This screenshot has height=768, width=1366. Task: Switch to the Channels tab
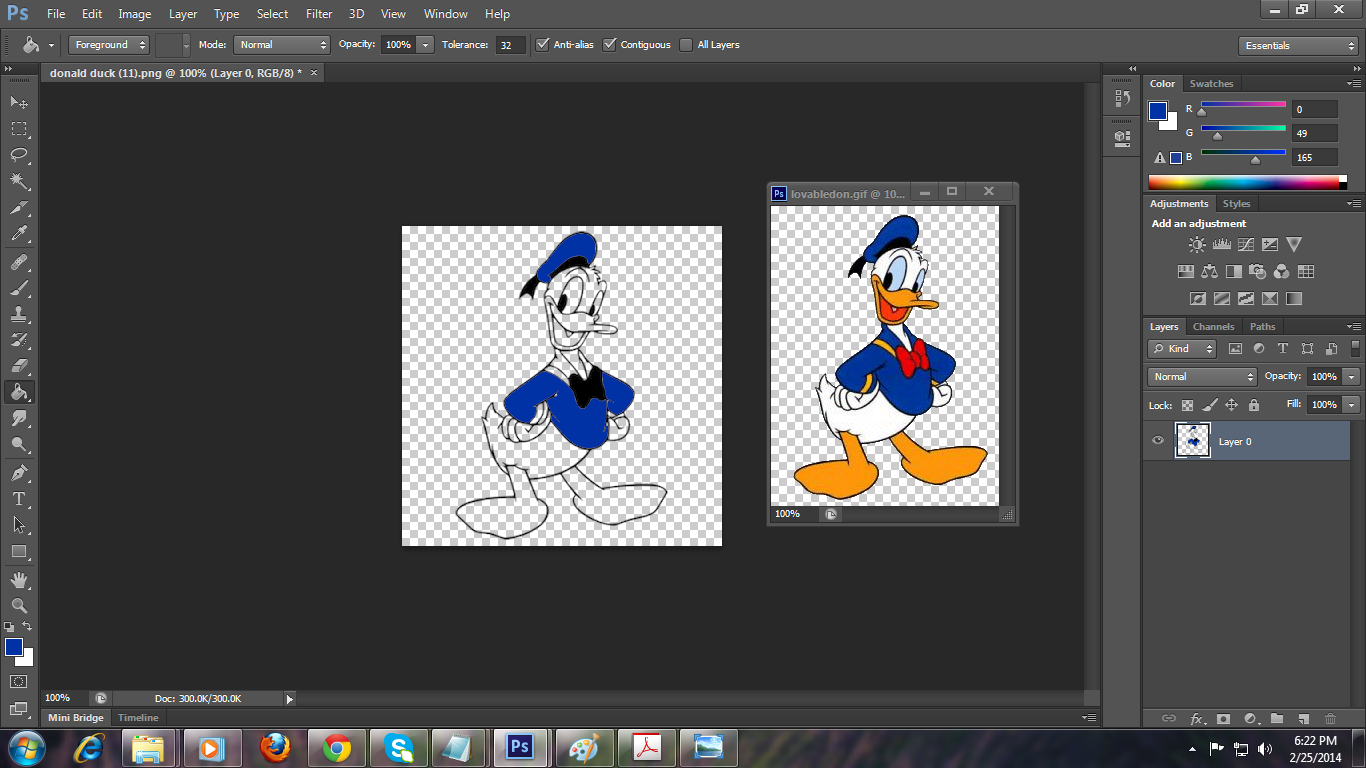coord(1213,327)
